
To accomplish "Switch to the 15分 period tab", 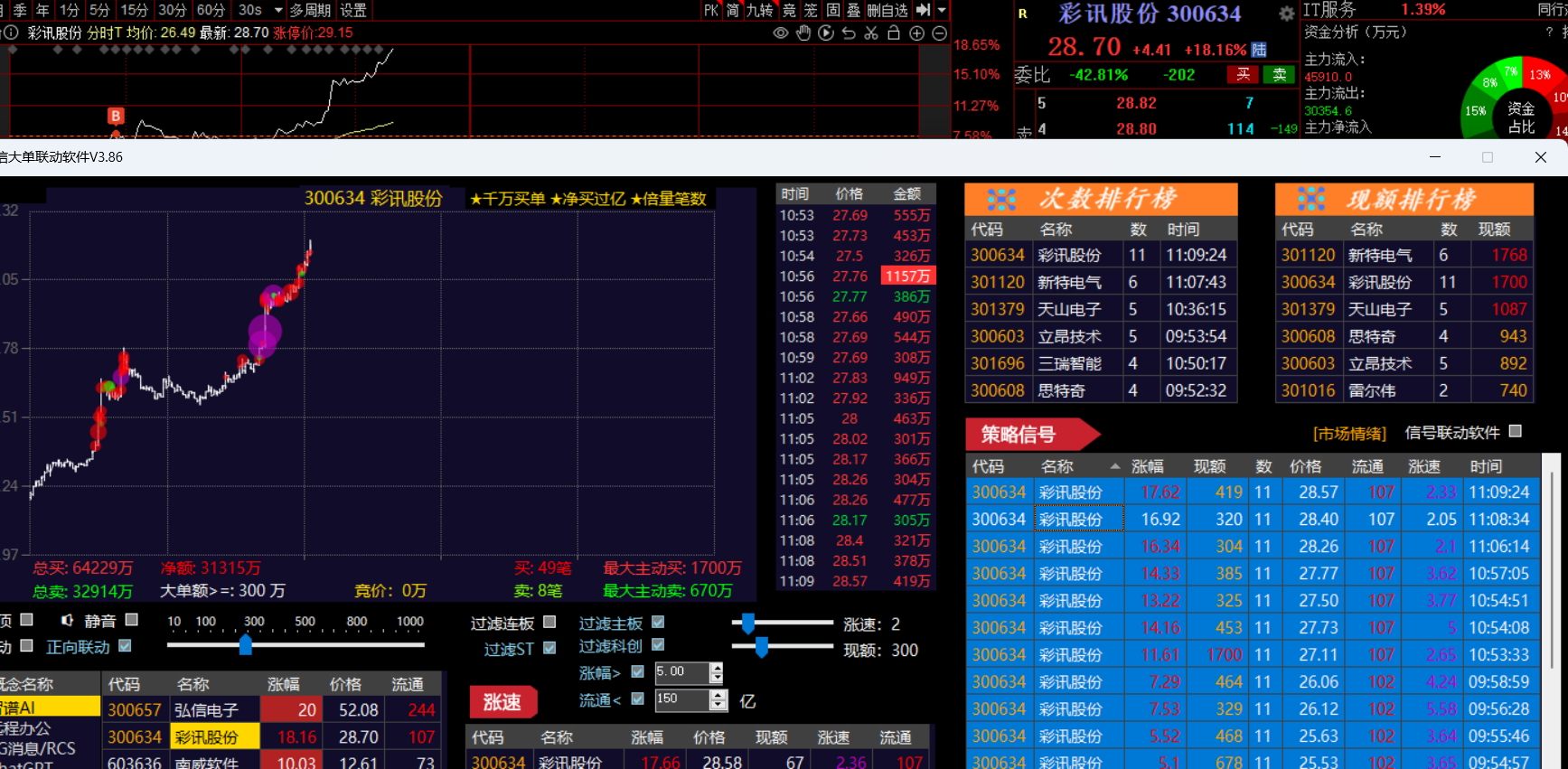I will tap(134, 10).
